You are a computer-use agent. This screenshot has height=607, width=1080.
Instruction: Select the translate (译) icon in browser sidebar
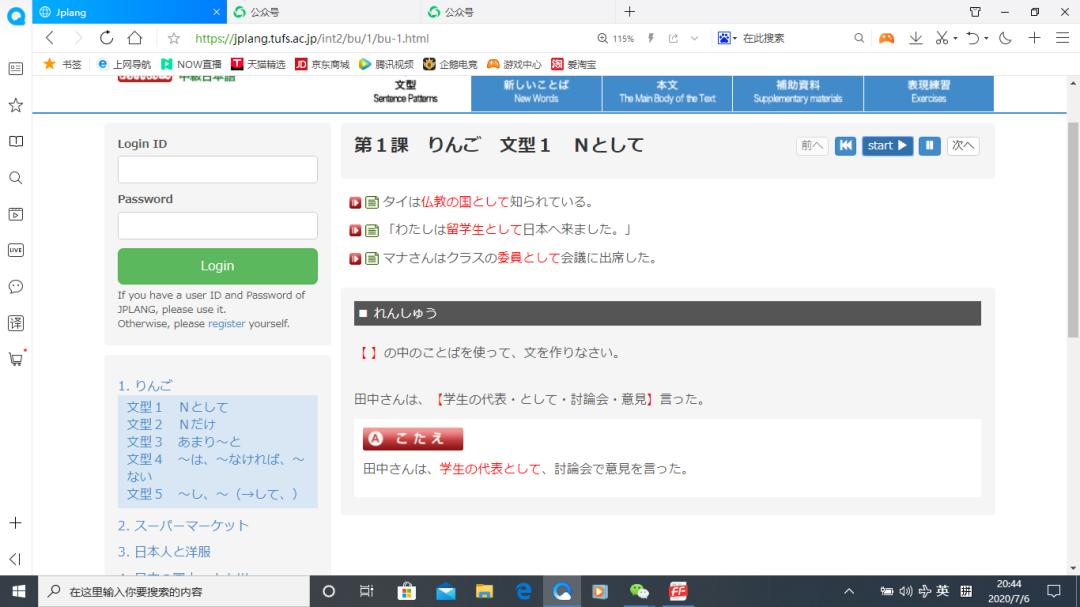pyautogui.click(x=15, y=323)
